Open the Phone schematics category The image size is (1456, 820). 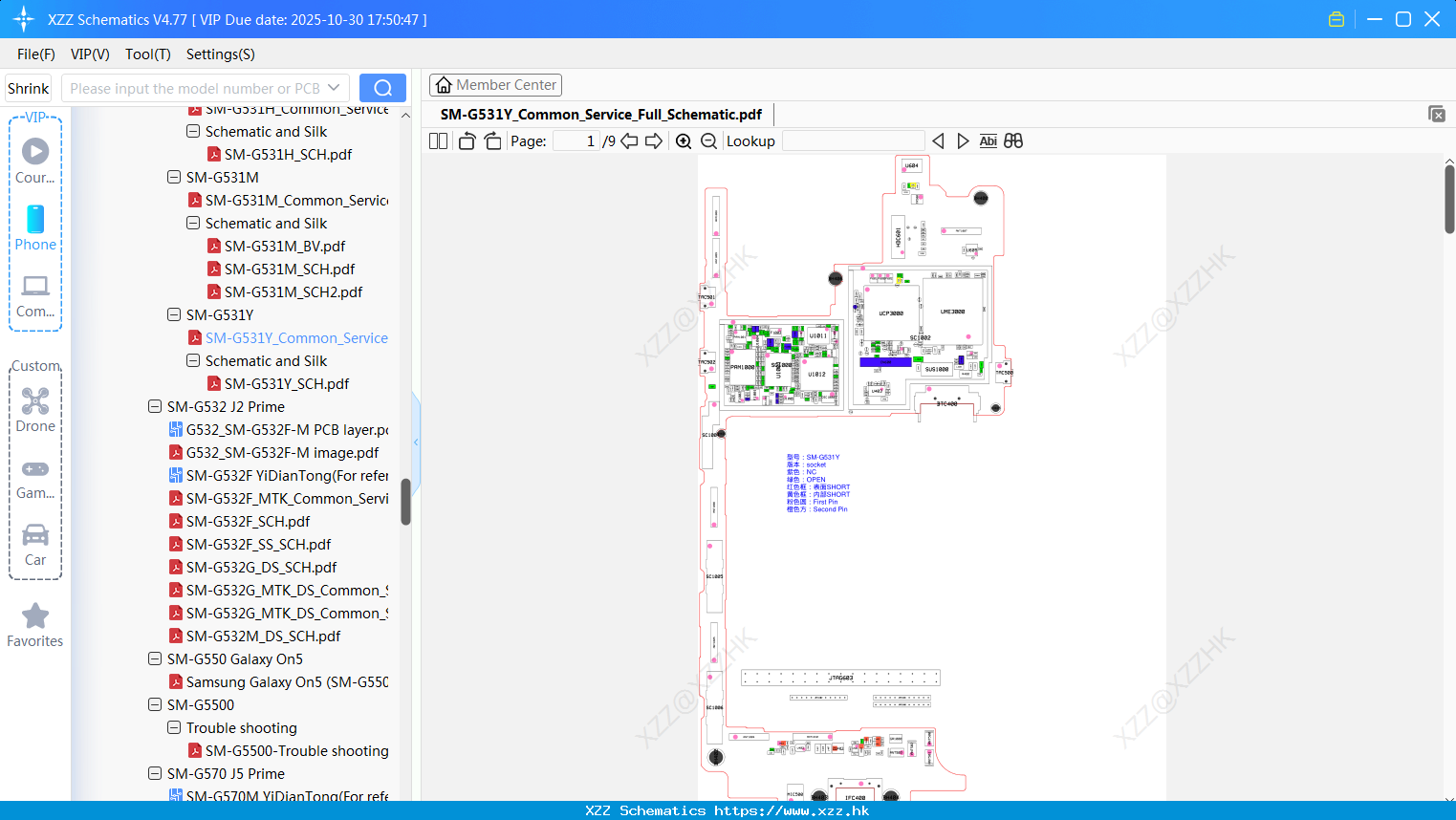[35, 227]
